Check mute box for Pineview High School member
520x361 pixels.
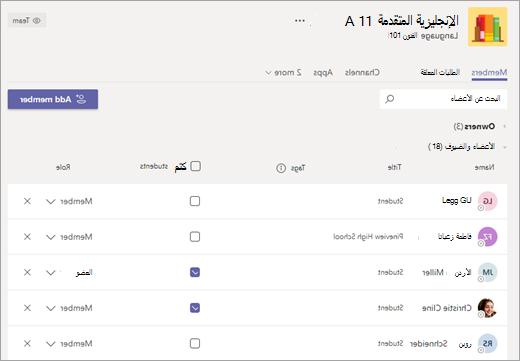tap(195, 237)
